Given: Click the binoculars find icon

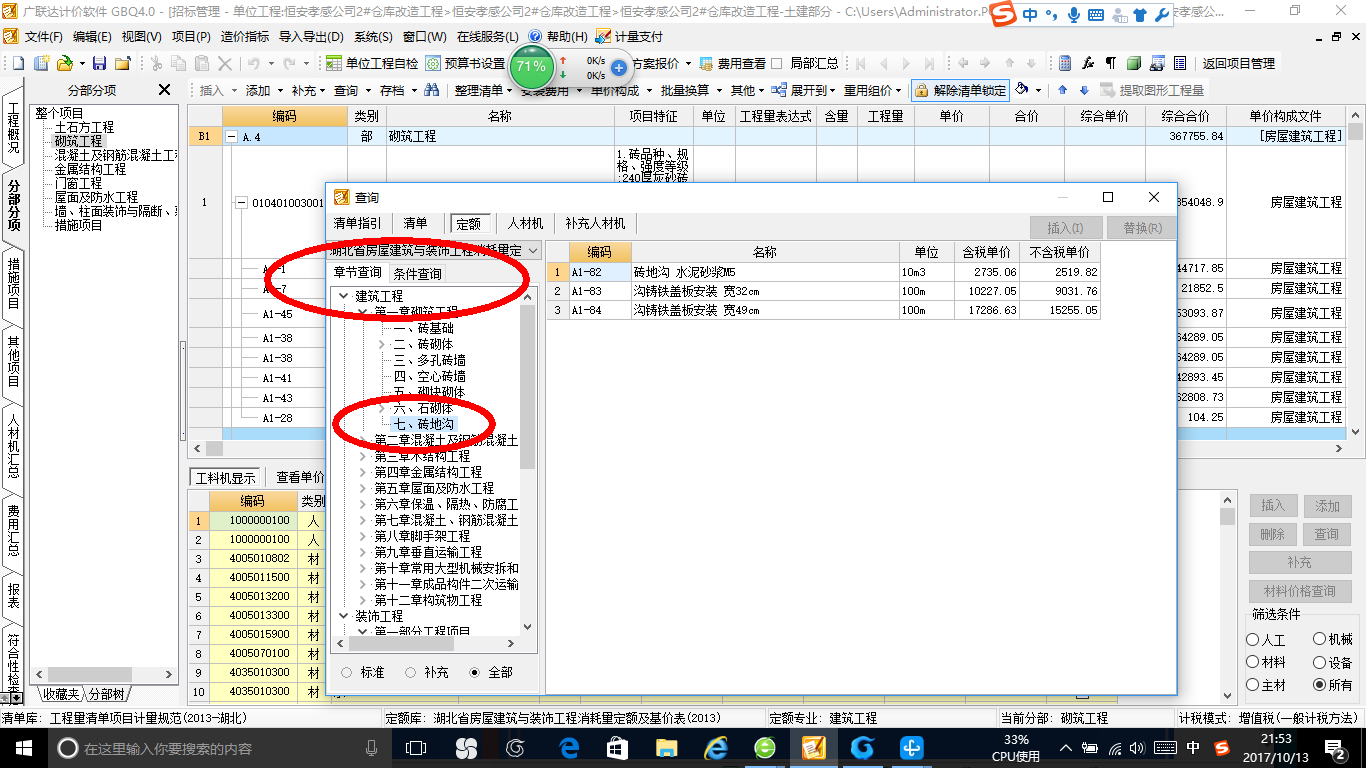Looking at the screenshot, I should point(432,90).
